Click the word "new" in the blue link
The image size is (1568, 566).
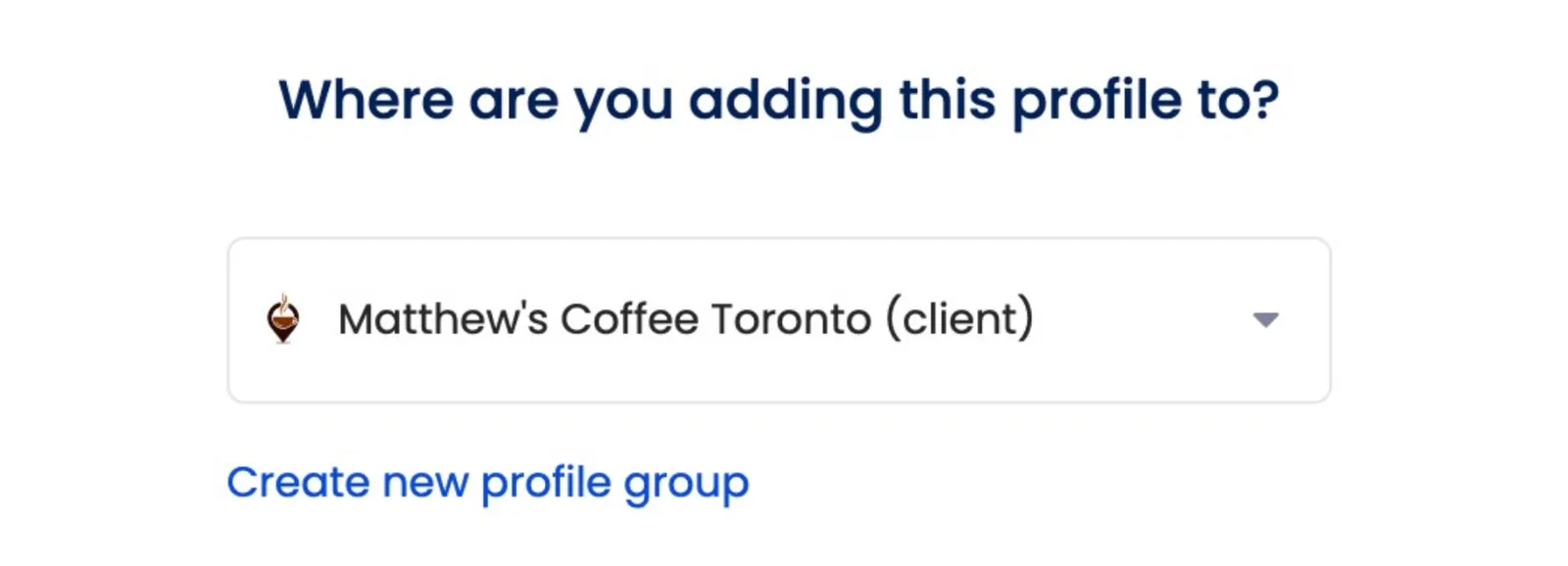[424, 483]
